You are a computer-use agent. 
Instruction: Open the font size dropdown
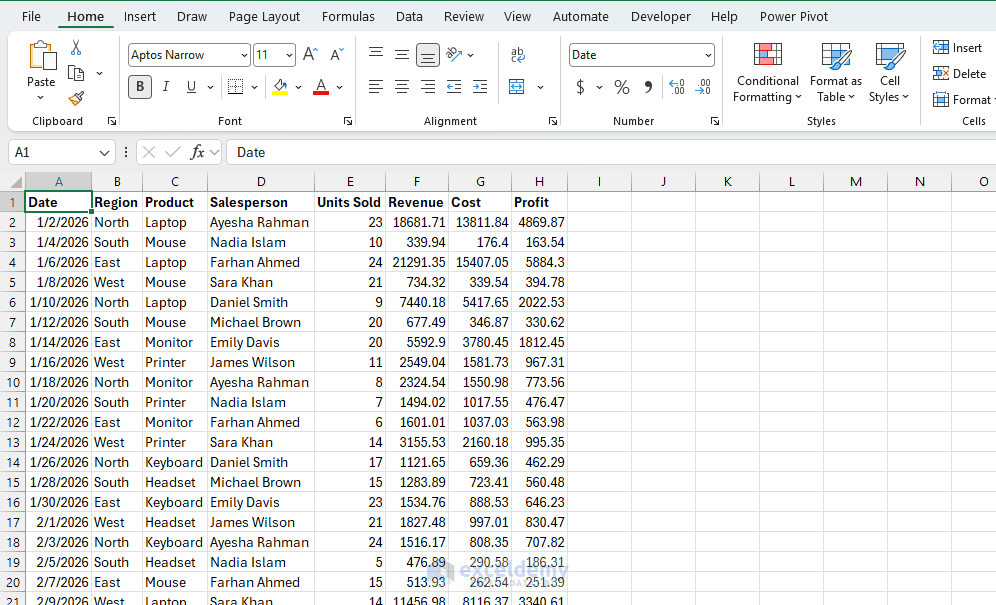[x=290, y=55]
